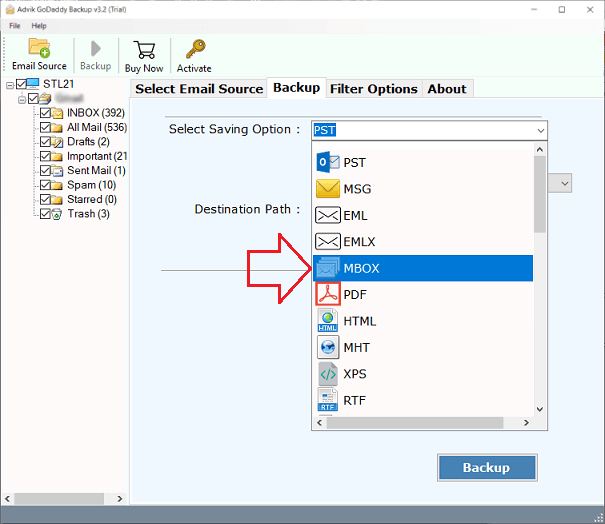Switch to the Filter Options tab
The width and height of the screenshot is (605, 524).
coord(373,89)
